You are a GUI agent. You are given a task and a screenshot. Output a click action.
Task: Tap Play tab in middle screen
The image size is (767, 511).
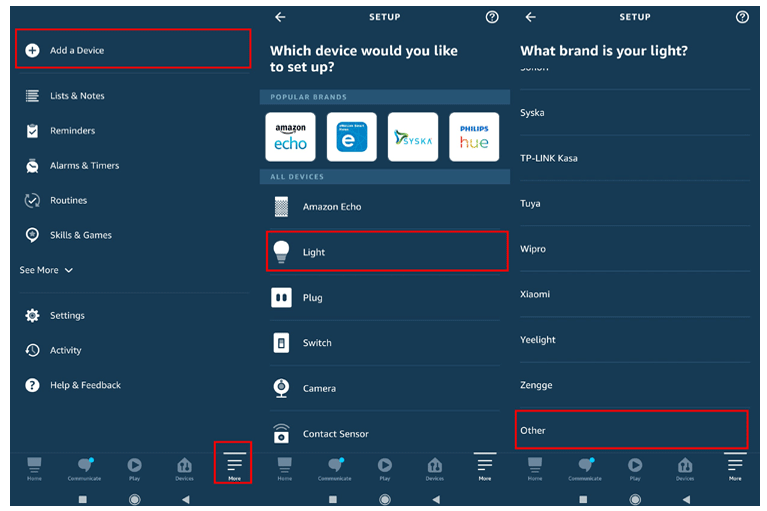click(x=385, y=468)
